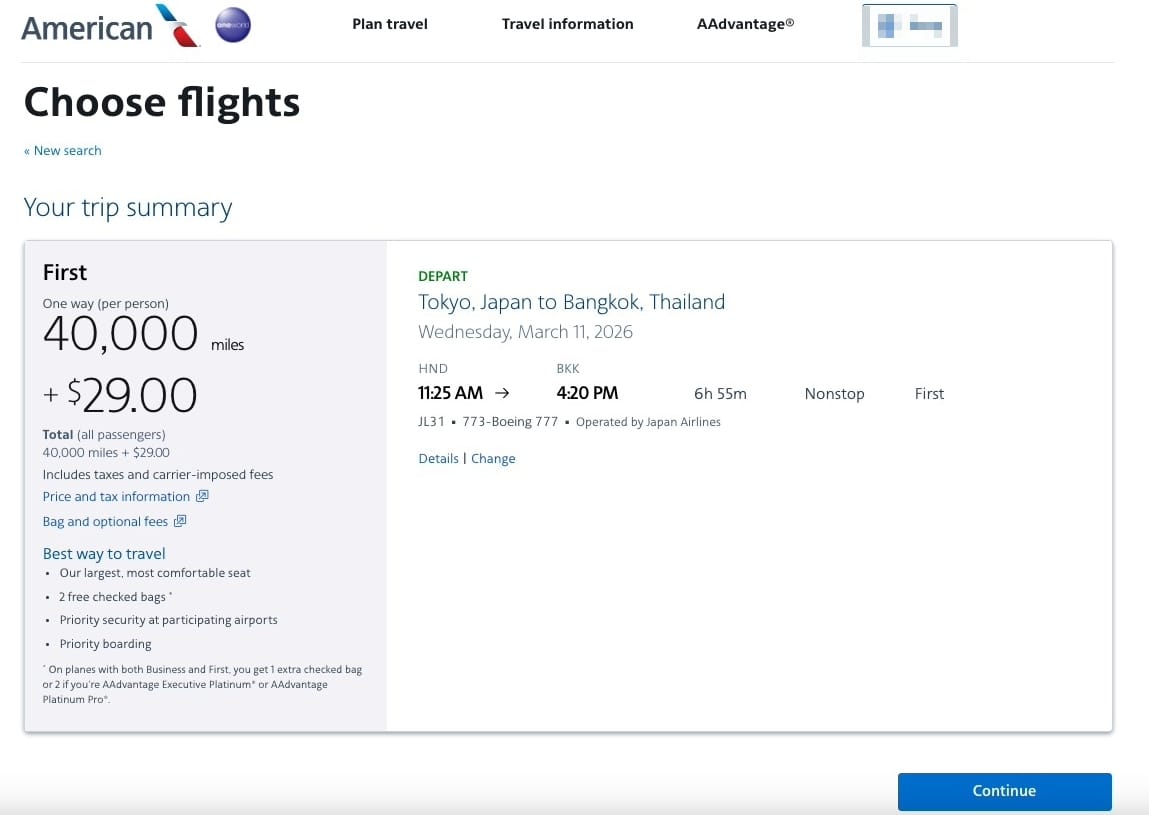Screen dimensions: 1149x815
Task: Show flight Details for JL31
Action: pyautogui.click(x=438, y=458)
